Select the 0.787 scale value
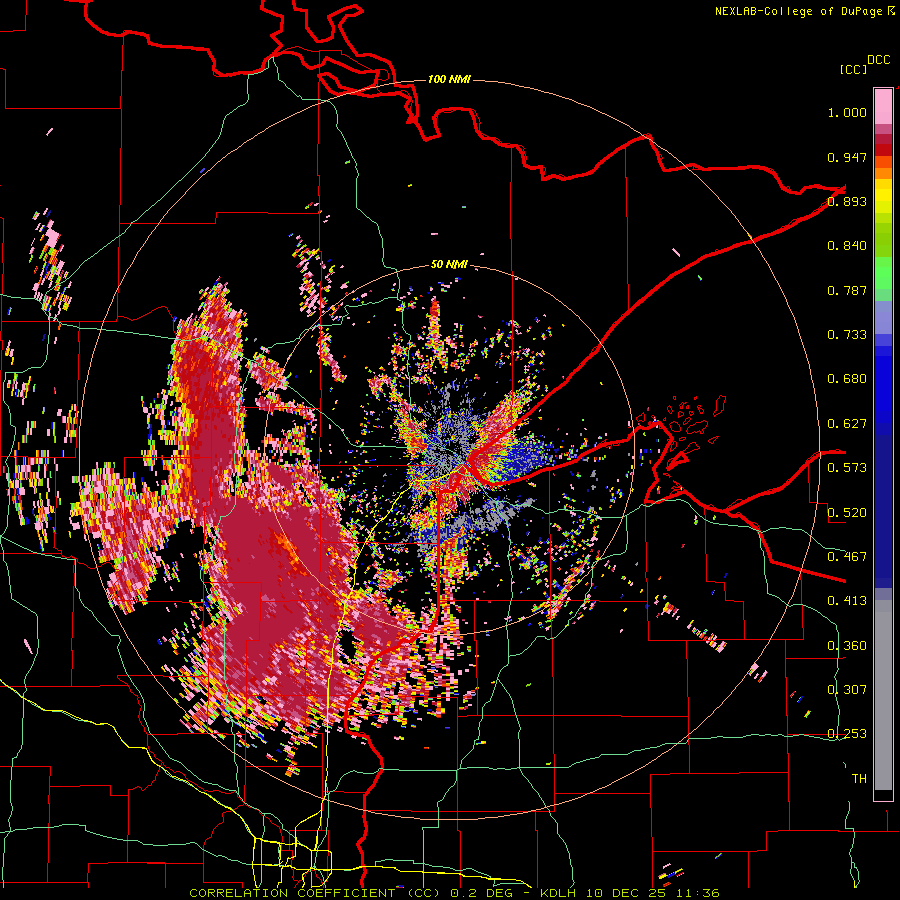900x900 pixels. (x=847, y=290)
